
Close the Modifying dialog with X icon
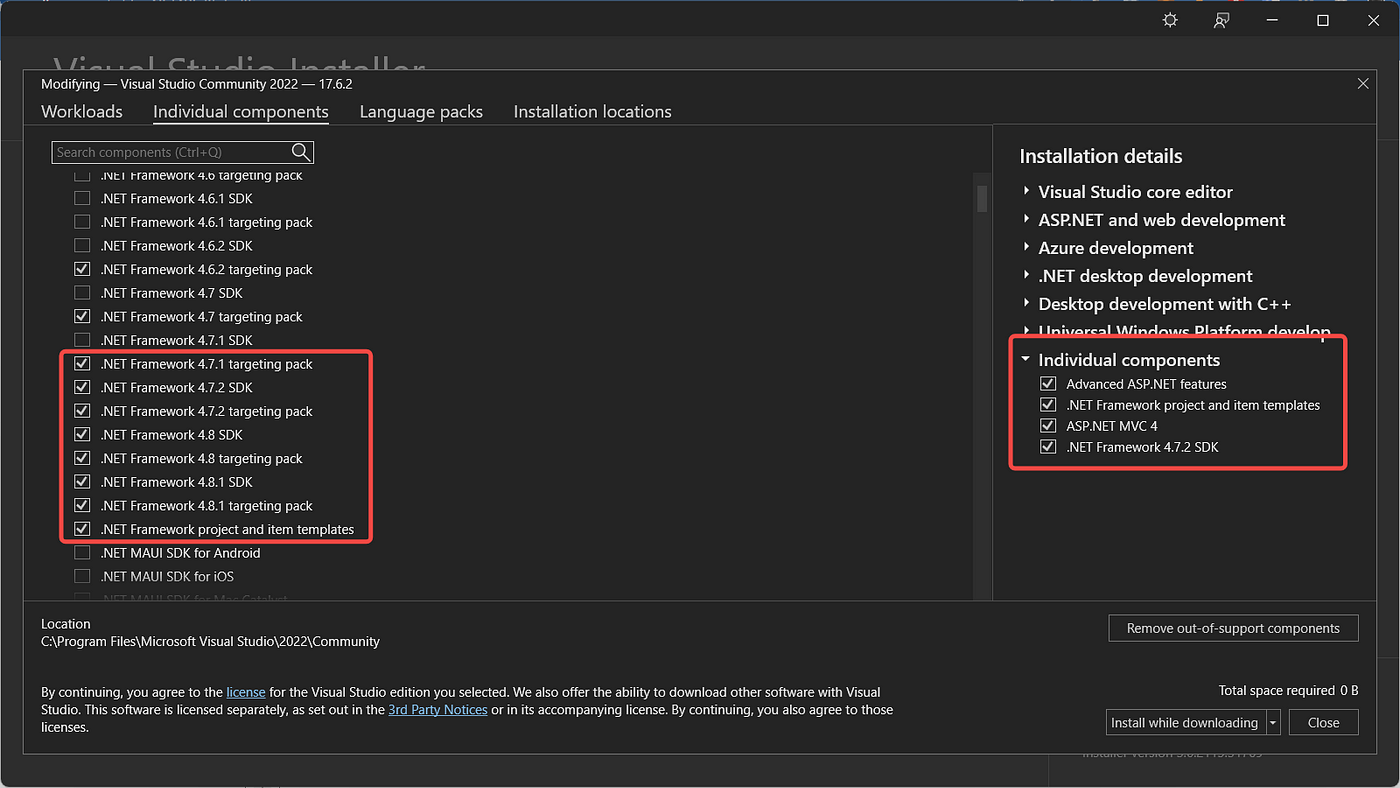pos(1363,84)
